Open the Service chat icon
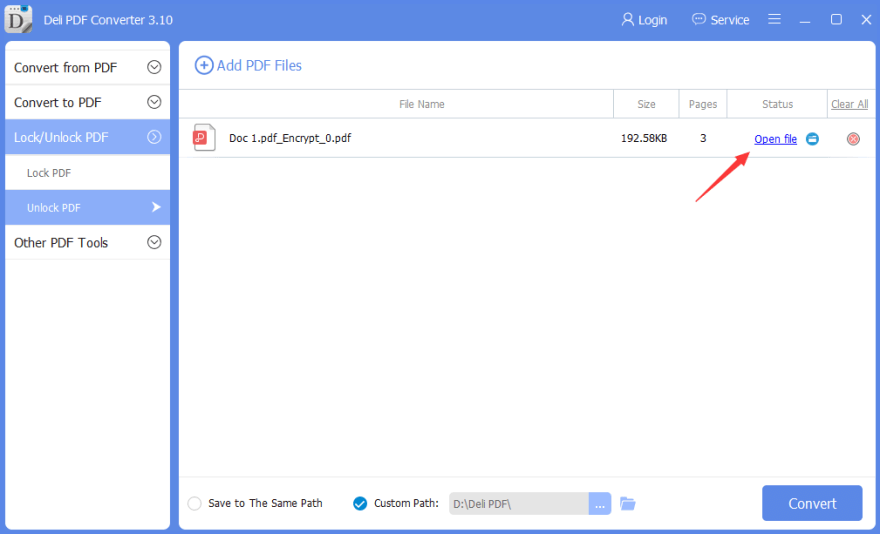Image resolution: width=880 pixels, height=534 pixels. [699, 19]
